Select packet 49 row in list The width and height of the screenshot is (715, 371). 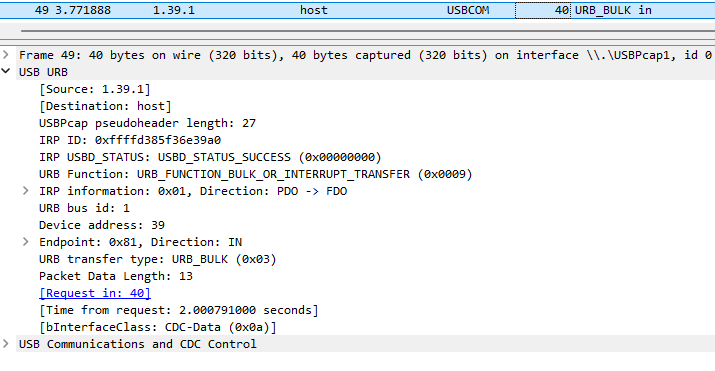coord(358,10)
